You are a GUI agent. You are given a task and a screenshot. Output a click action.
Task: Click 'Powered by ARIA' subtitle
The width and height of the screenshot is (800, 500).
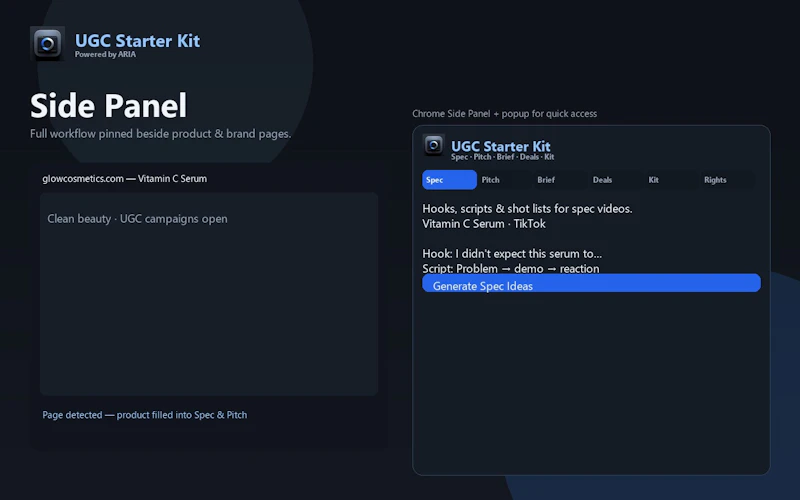pyautogui.click(x=105, y=55)
